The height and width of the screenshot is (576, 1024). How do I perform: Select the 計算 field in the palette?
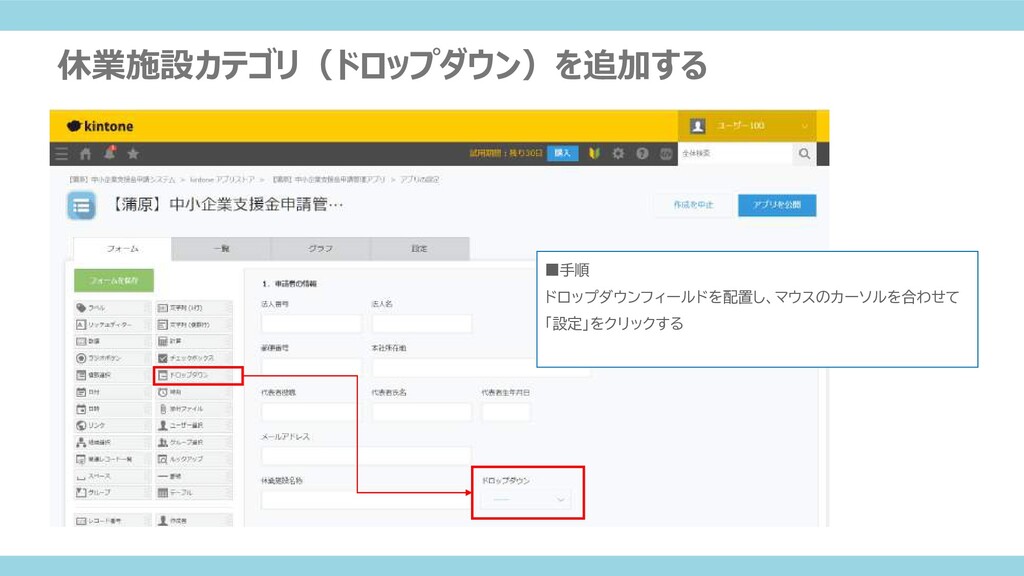pyautogui.click(x=193, y=342)
